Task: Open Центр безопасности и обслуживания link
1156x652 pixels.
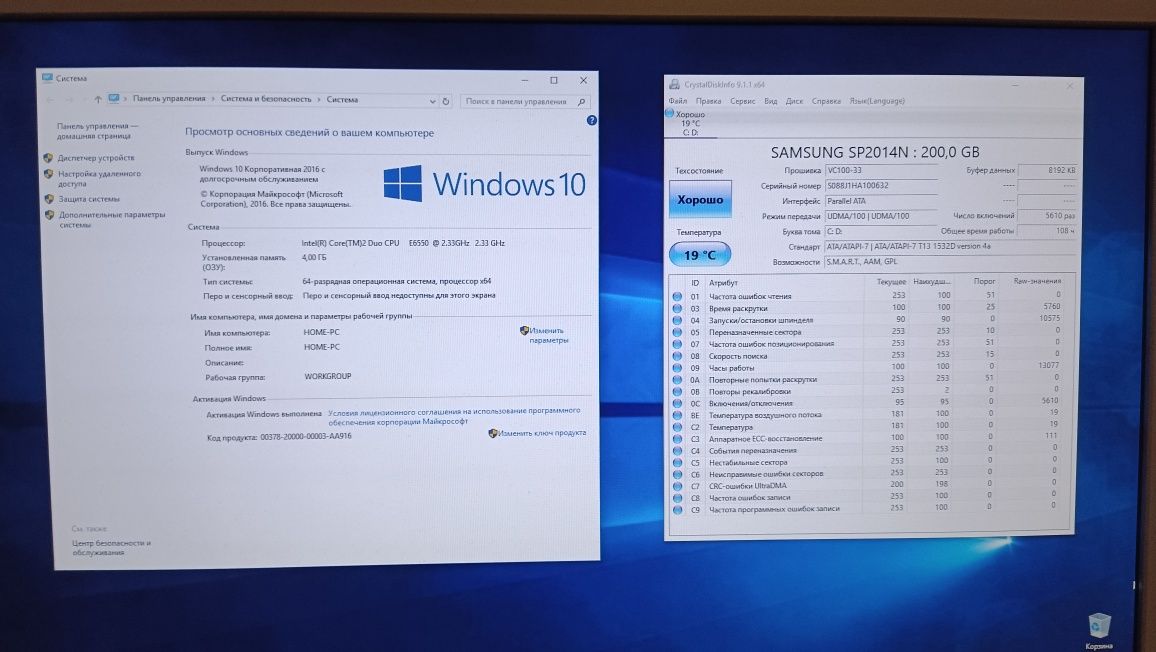Action: click(x=111, y=547)
